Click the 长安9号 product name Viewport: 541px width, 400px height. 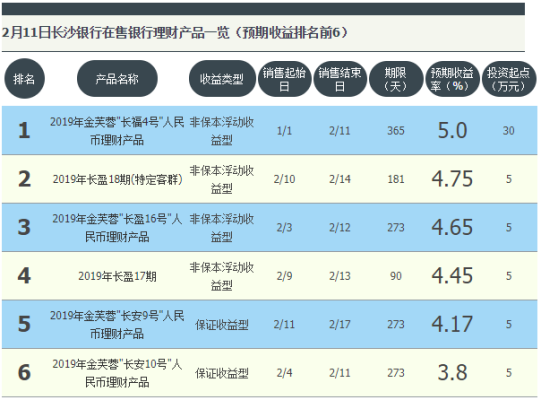117,324
